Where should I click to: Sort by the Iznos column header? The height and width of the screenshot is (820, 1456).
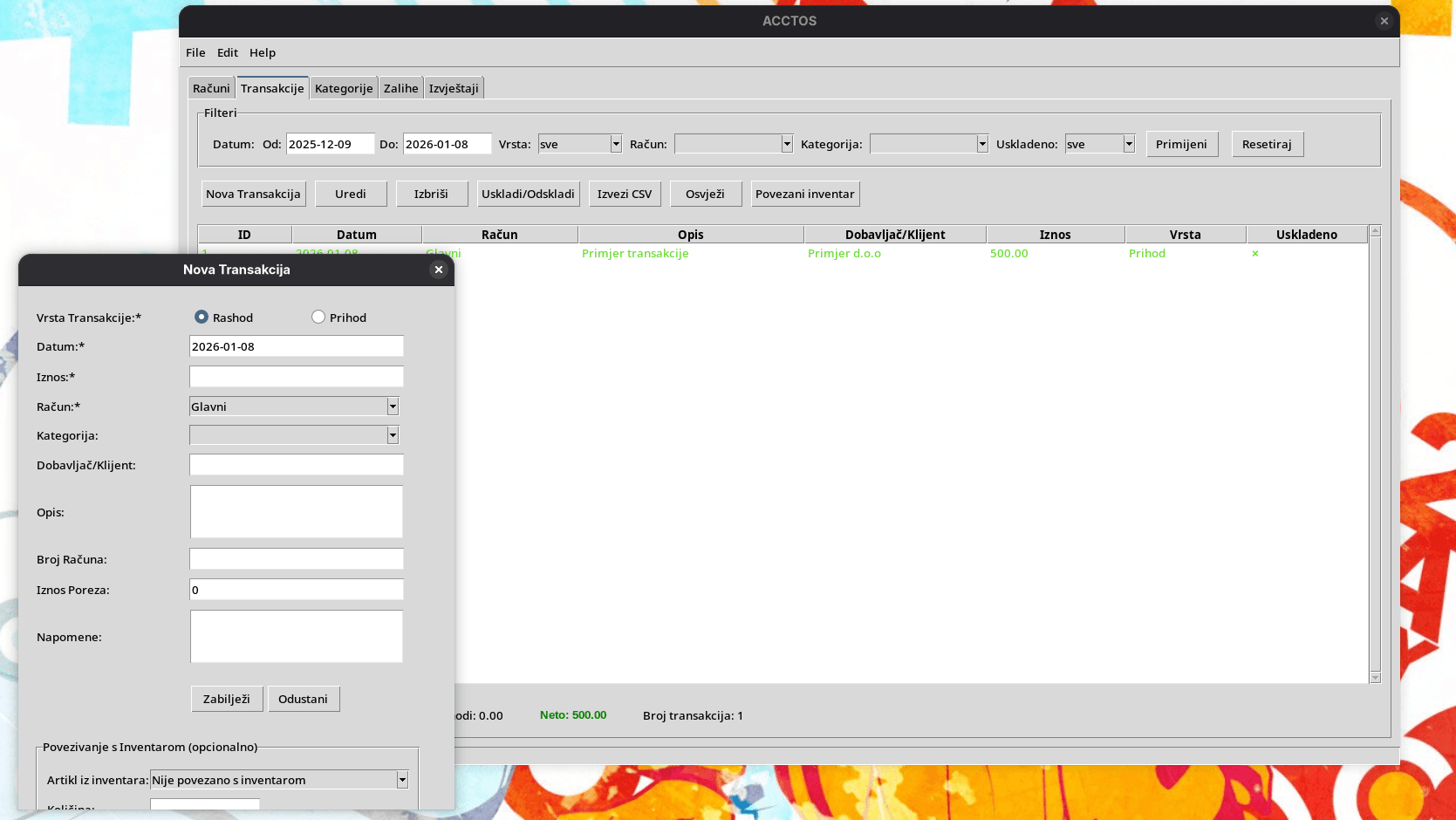coord(1055,235)
